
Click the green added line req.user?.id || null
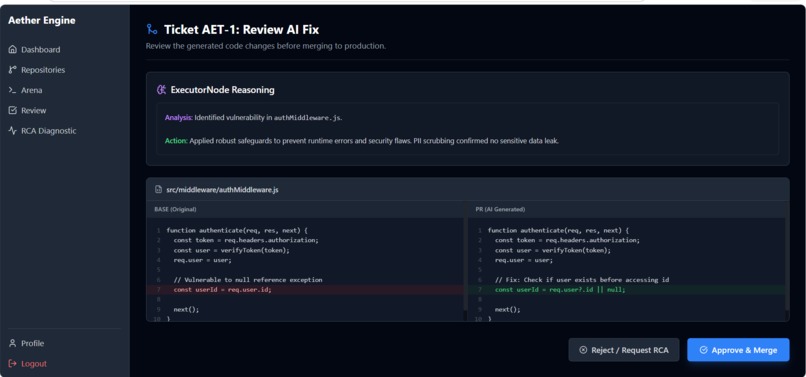point(626,290)
